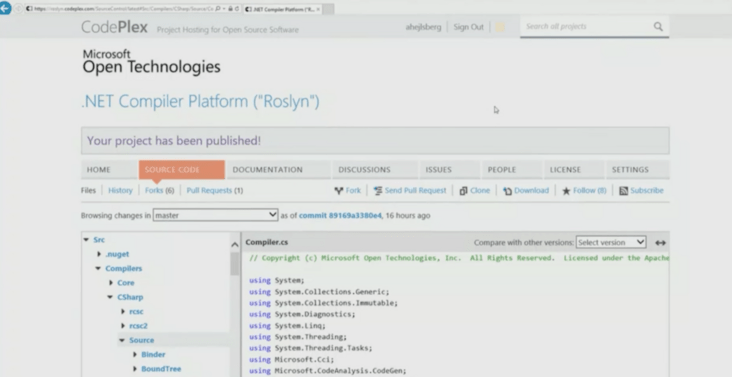Click the Download icon
Image resolution: width=732 pixels, height=377 pixels.
click(507, 190)
